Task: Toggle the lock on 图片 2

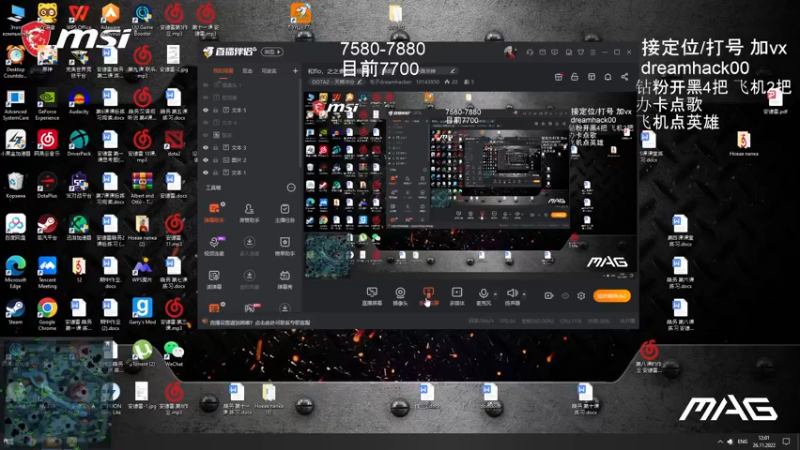Action: (215, 160)
